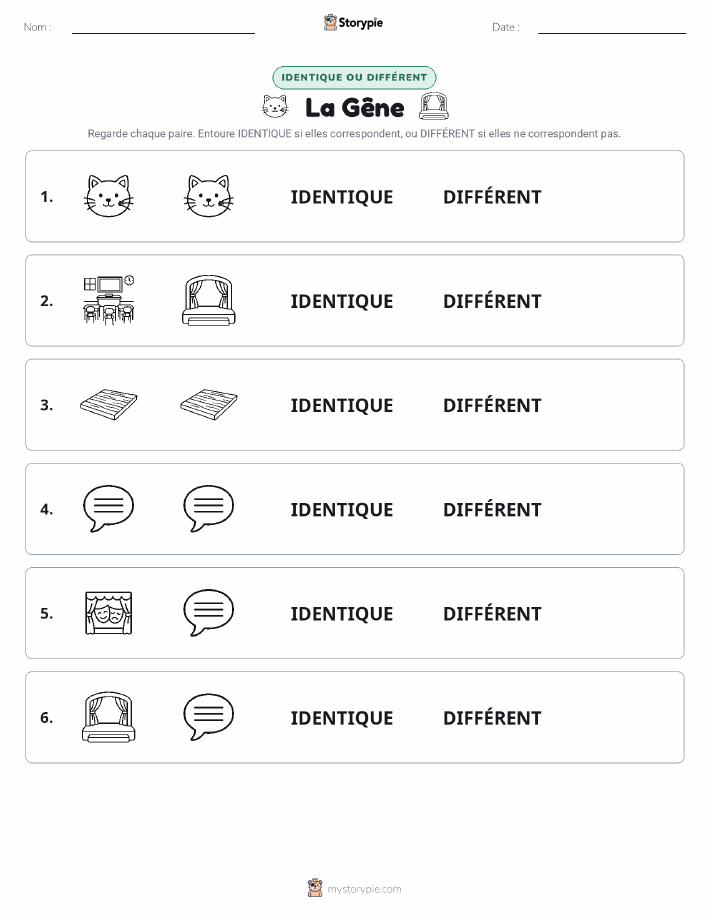
Task: Click the speech bubble in row 6
Action: click(209, 717)
